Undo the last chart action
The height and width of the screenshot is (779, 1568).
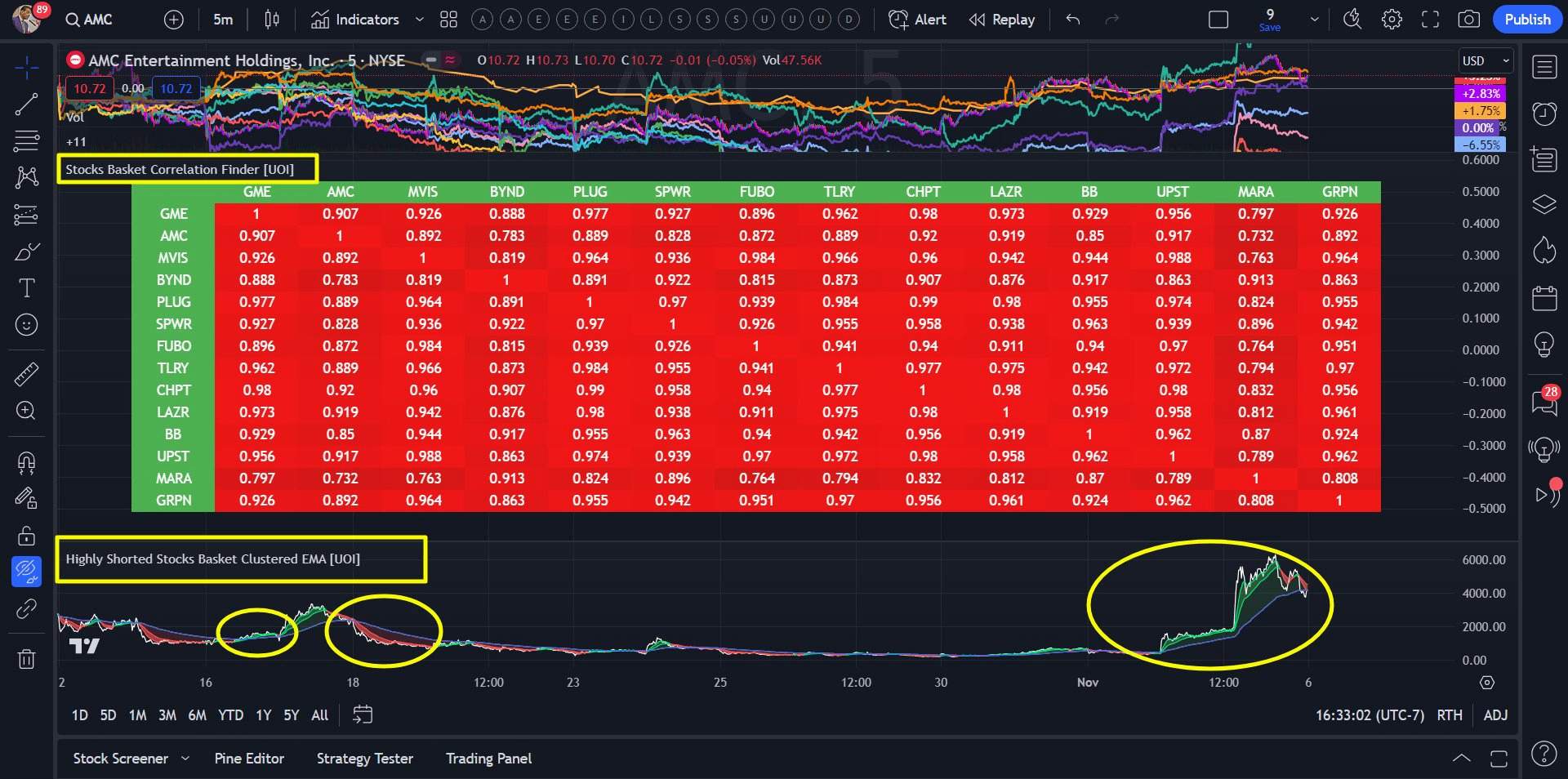pos(1073,20)
